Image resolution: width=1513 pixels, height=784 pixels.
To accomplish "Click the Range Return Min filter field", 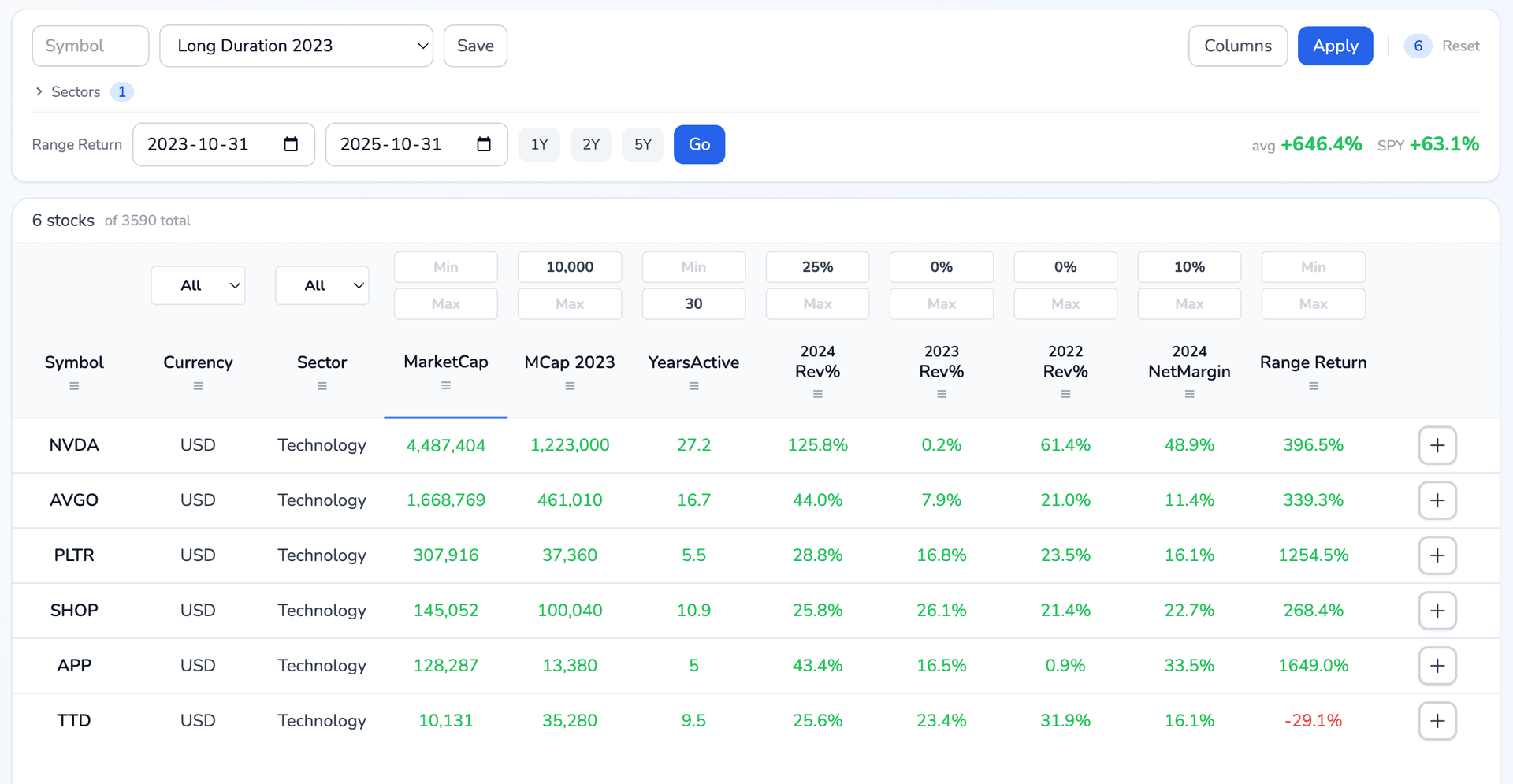I will point(1314,267).
